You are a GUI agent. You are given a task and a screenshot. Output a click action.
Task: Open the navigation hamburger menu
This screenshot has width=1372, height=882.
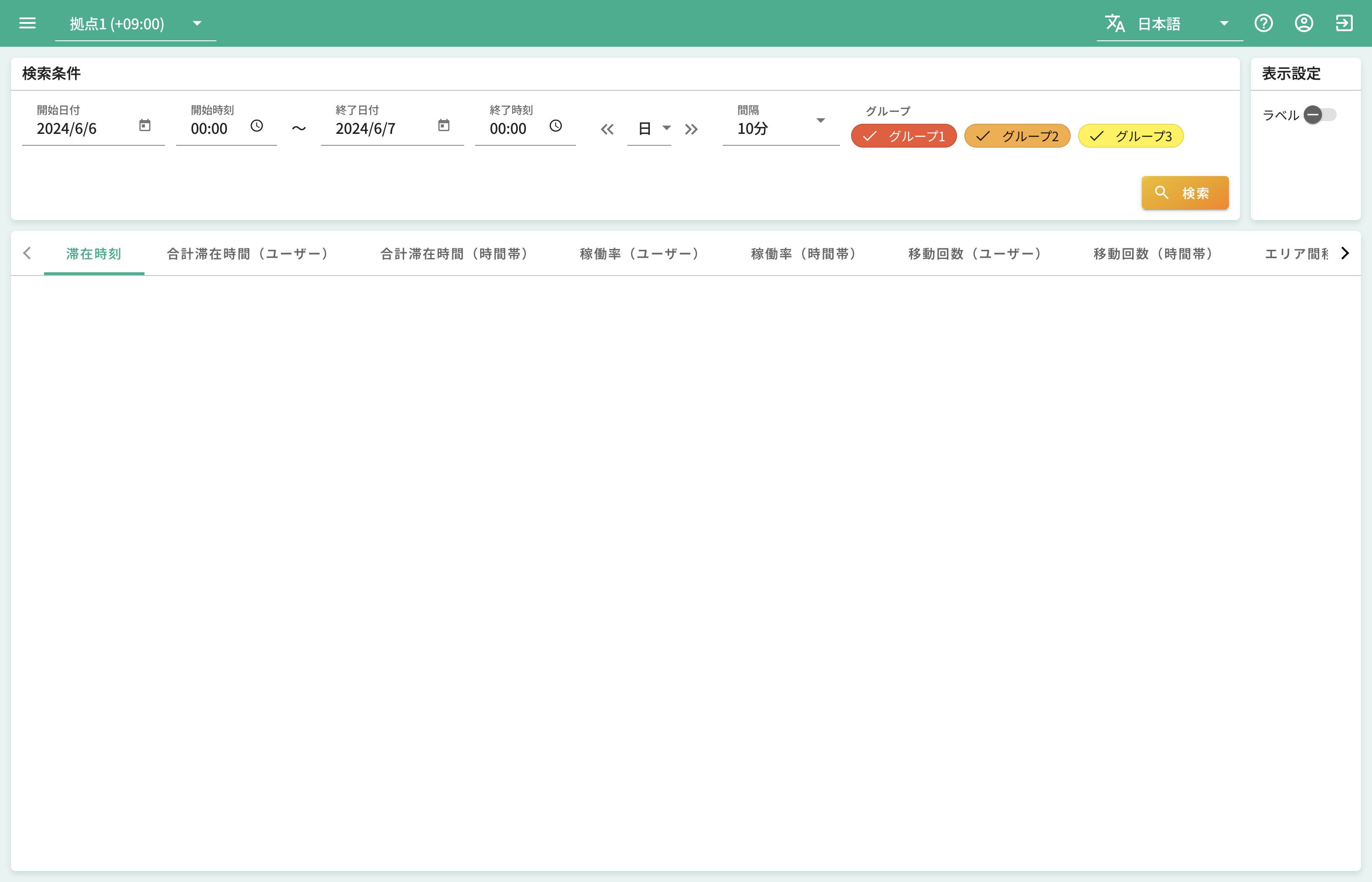(27, 23)
